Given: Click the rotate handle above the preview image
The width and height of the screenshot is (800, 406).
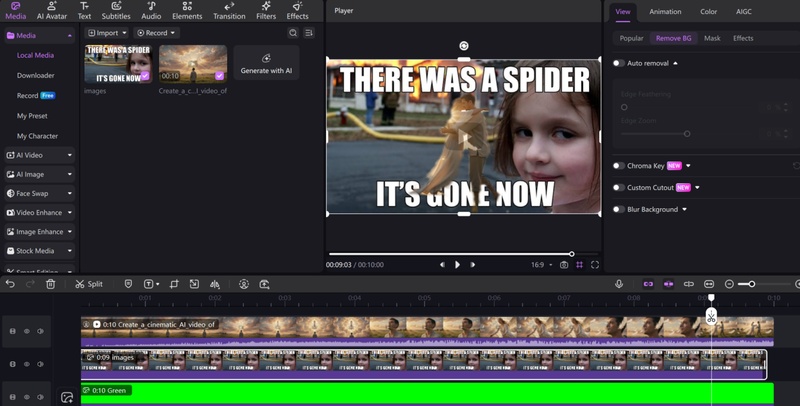Looking at the screenshot, I should (463, 46).
